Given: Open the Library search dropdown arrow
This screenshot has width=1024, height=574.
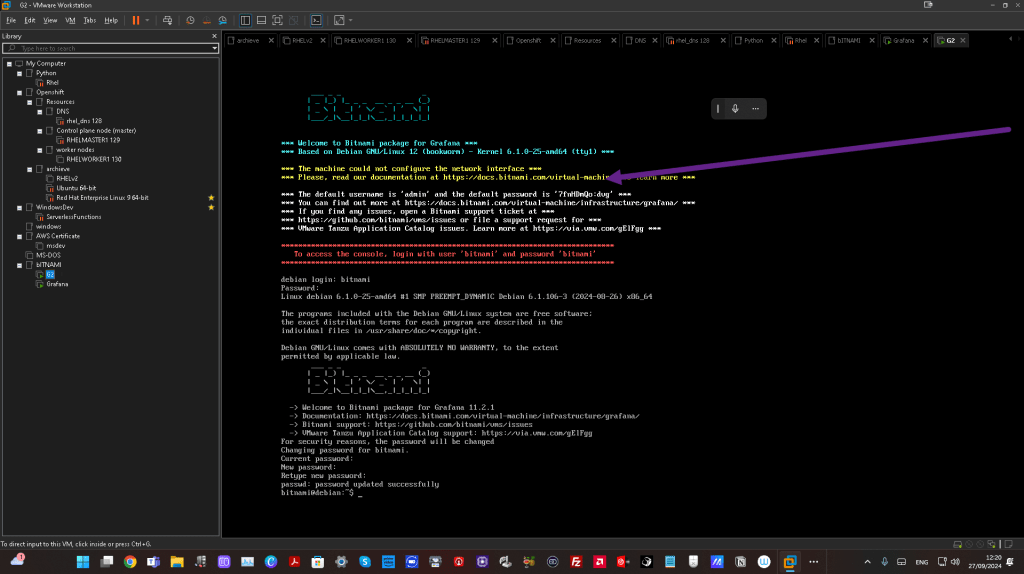Looking at the screenshot, I should [214, 48].
